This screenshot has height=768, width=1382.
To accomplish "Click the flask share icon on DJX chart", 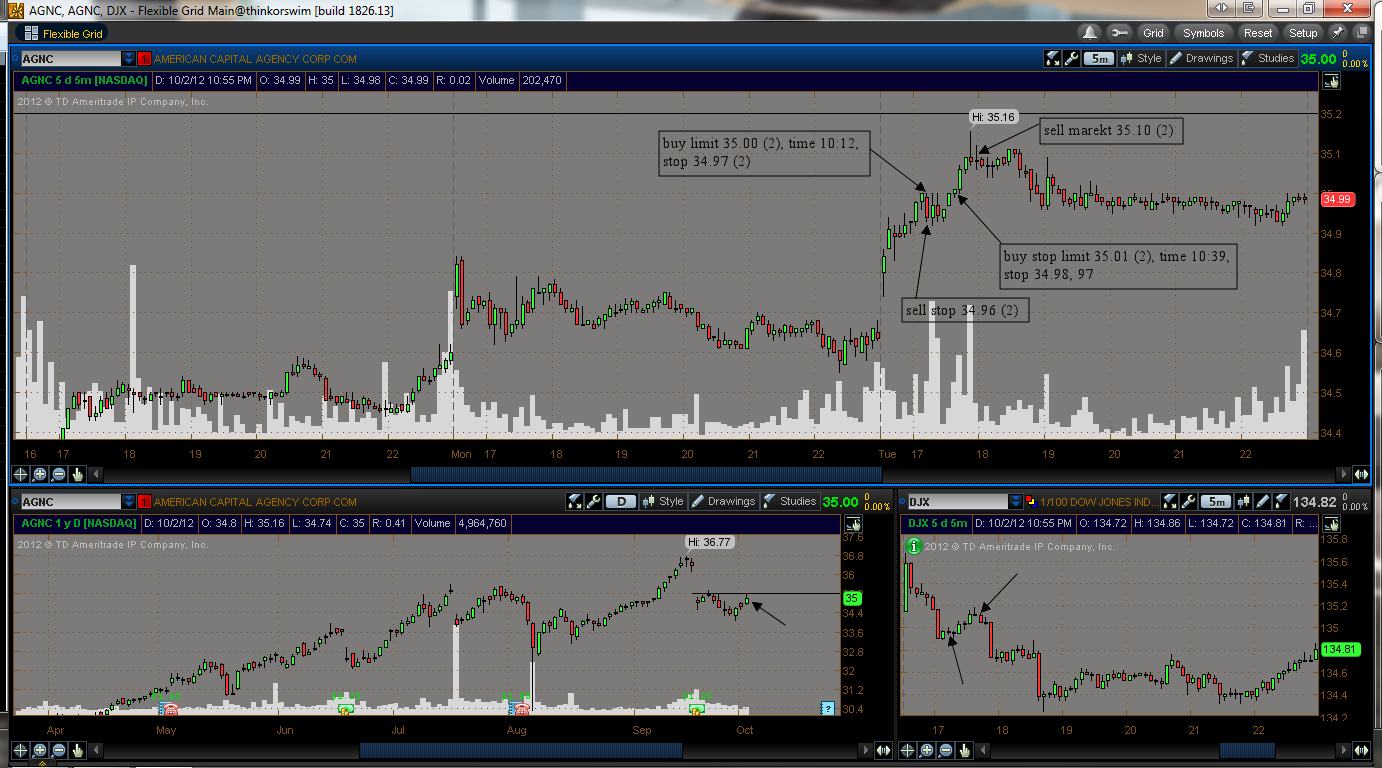I will click(x=1168, y=502).
